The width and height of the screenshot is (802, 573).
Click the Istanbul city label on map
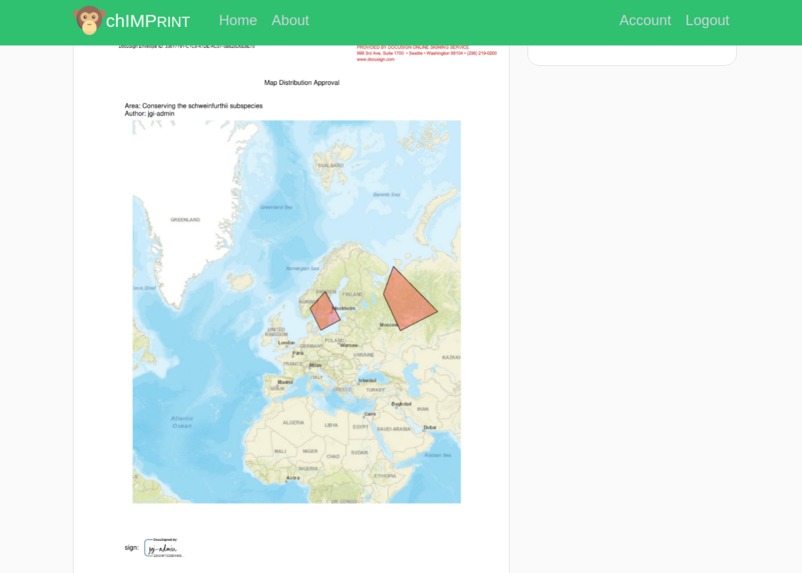[368, 380]
